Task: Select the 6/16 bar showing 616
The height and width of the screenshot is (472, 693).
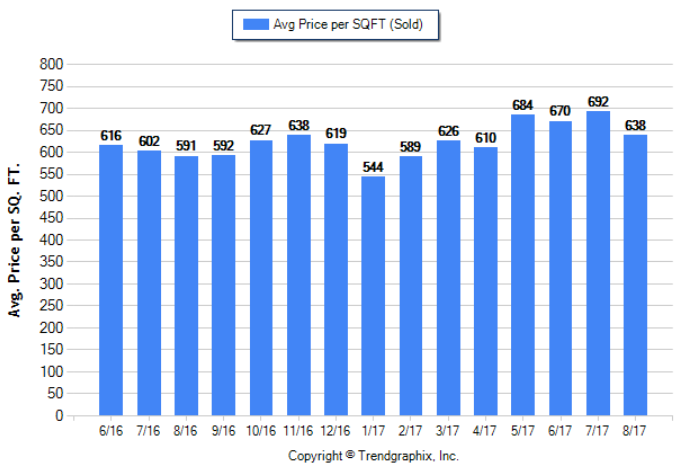Action: (x=111, y=280)
